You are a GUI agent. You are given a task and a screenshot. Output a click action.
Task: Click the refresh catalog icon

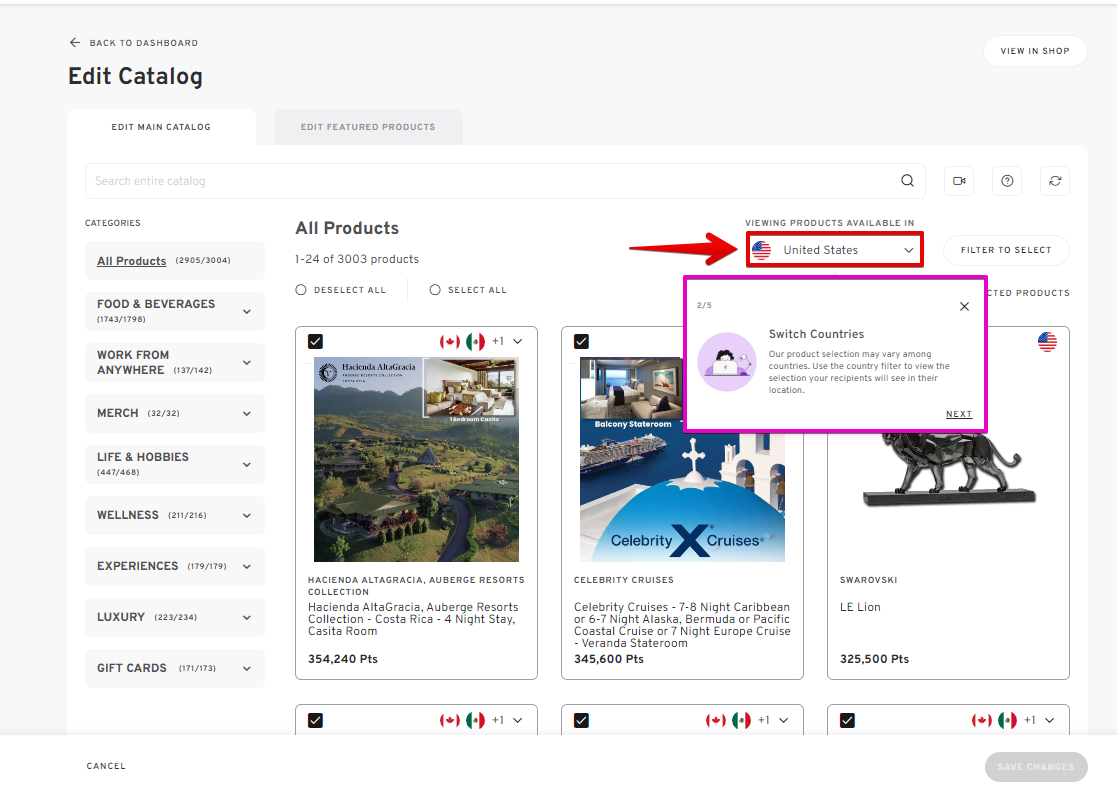(x=1055, y=181)
